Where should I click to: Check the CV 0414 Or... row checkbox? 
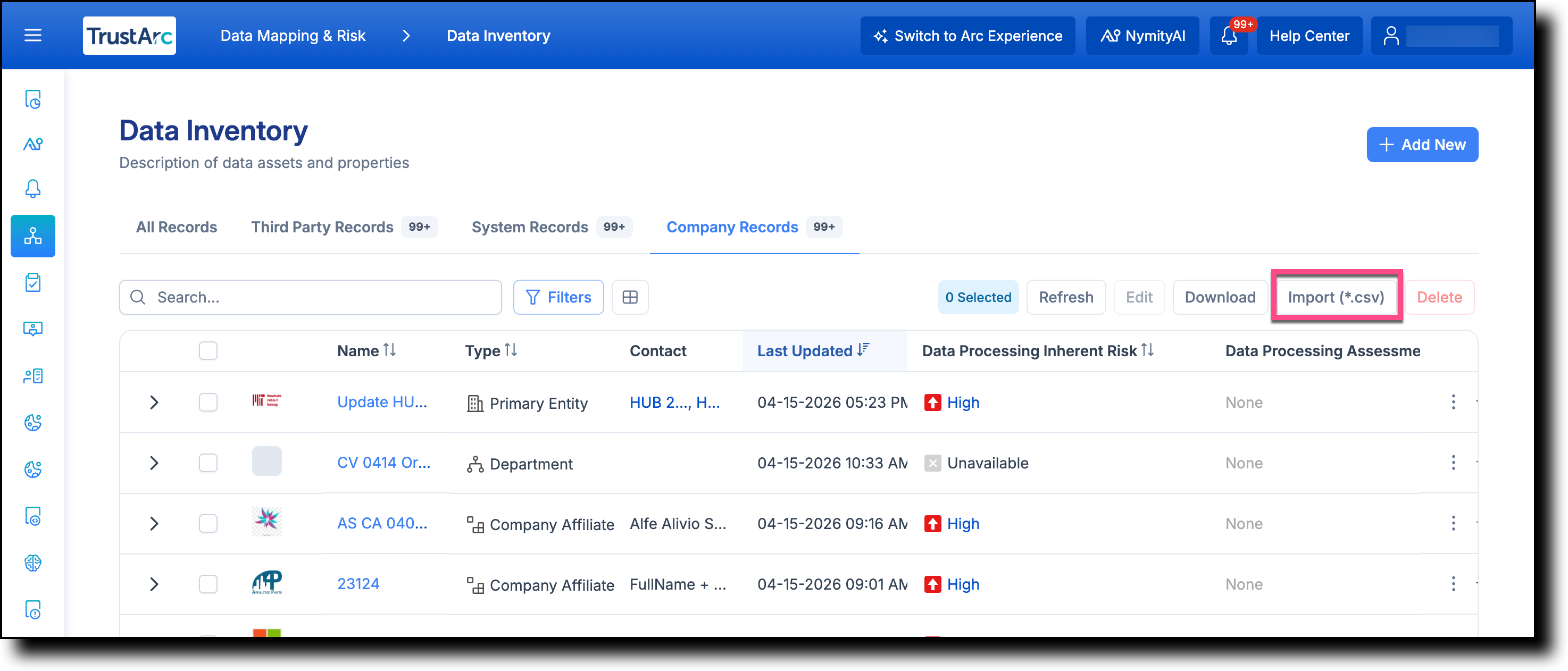pyautogui.click(x=208, y=463)
